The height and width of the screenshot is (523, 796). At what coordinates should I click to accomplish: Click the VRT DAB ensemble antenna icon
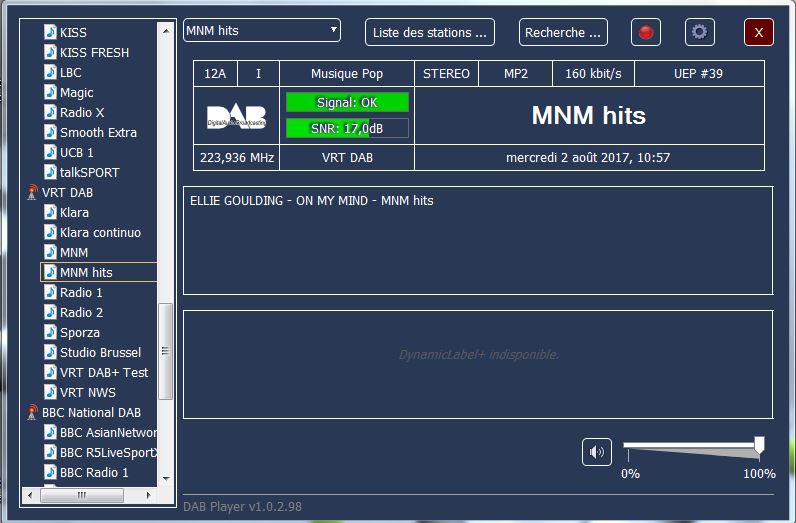point(32,192)
